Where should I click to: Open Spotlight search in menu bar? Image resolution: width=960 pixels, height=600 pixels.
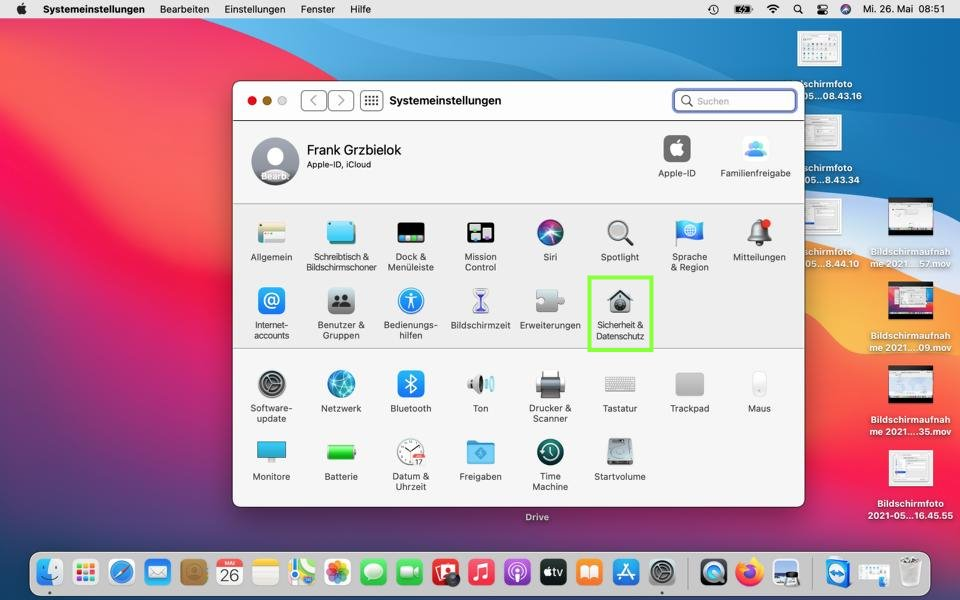click(x=798, y=9)
